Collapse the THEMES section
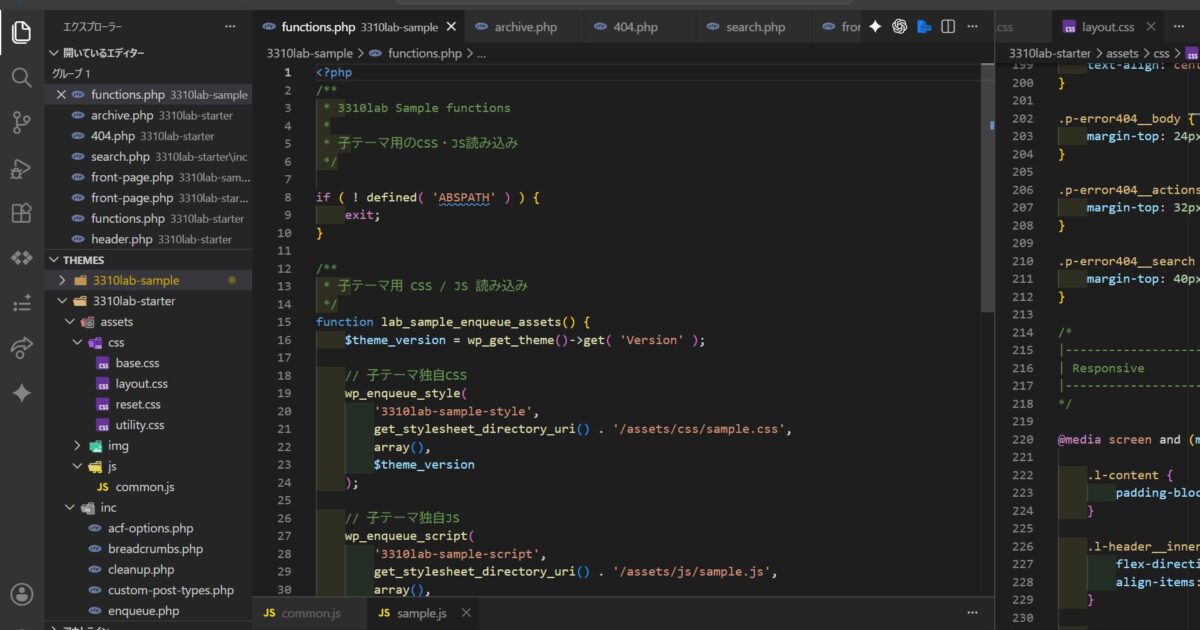1200x630 pixels. tap(55, 260)
